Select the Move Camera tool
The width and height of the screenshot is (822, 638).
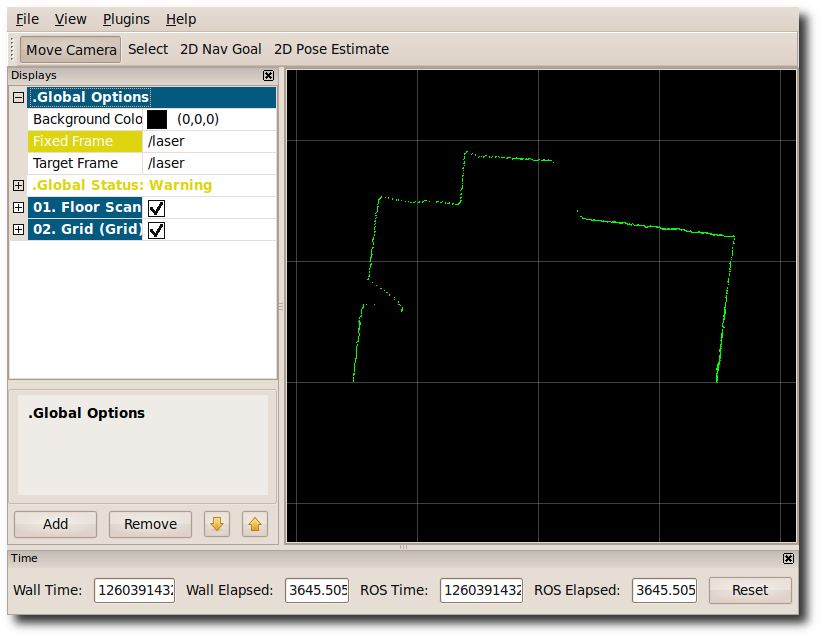71,49
